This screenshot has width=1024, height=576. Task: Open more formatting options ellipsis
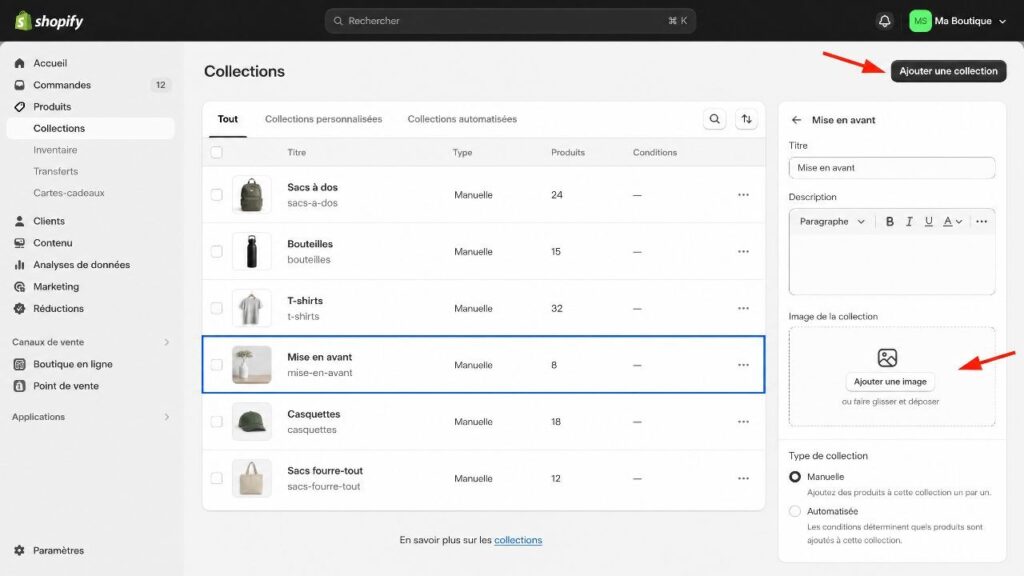982,221
